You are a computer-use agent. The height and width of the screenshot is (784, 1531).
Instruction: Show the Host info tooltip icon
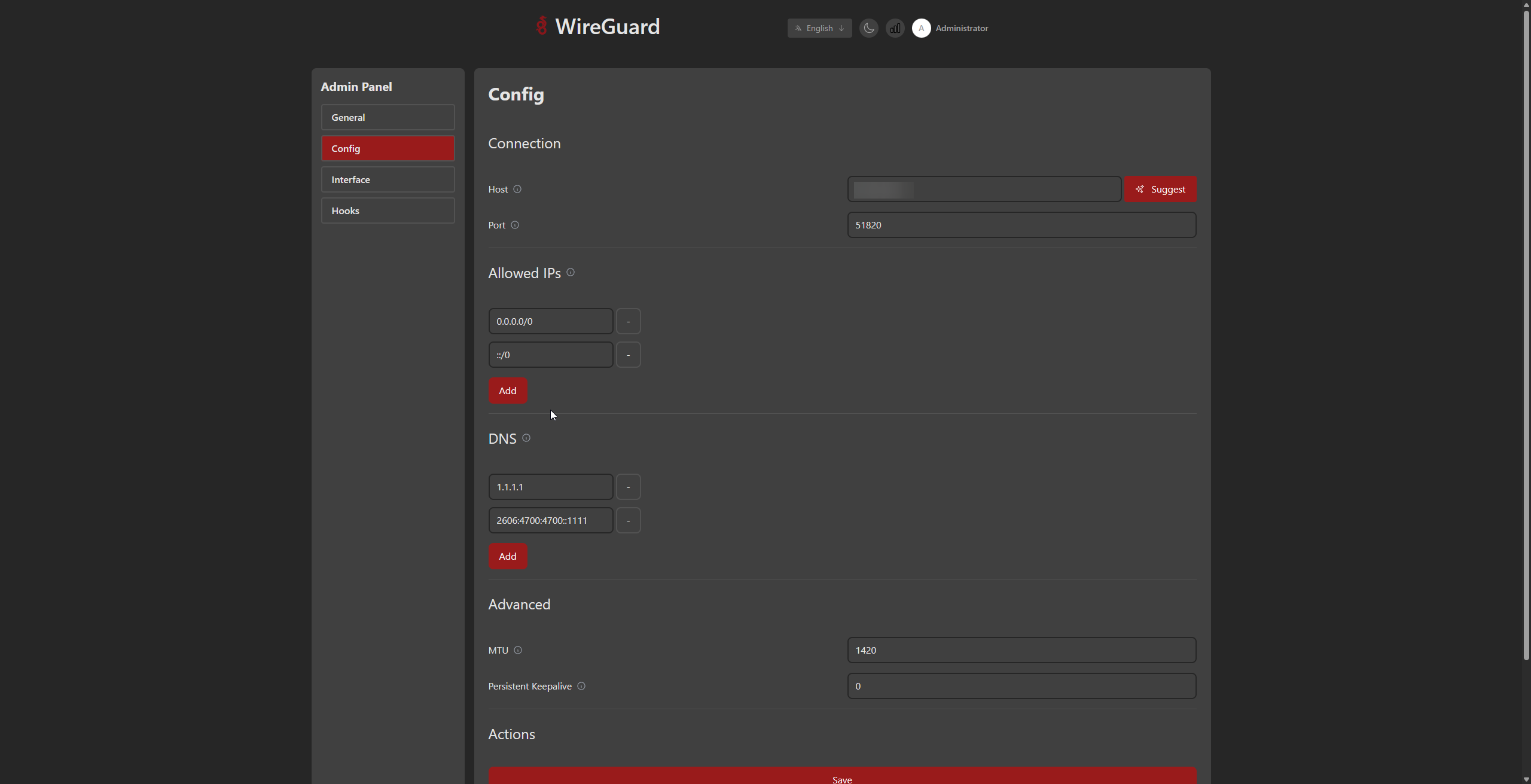[517, 189]
